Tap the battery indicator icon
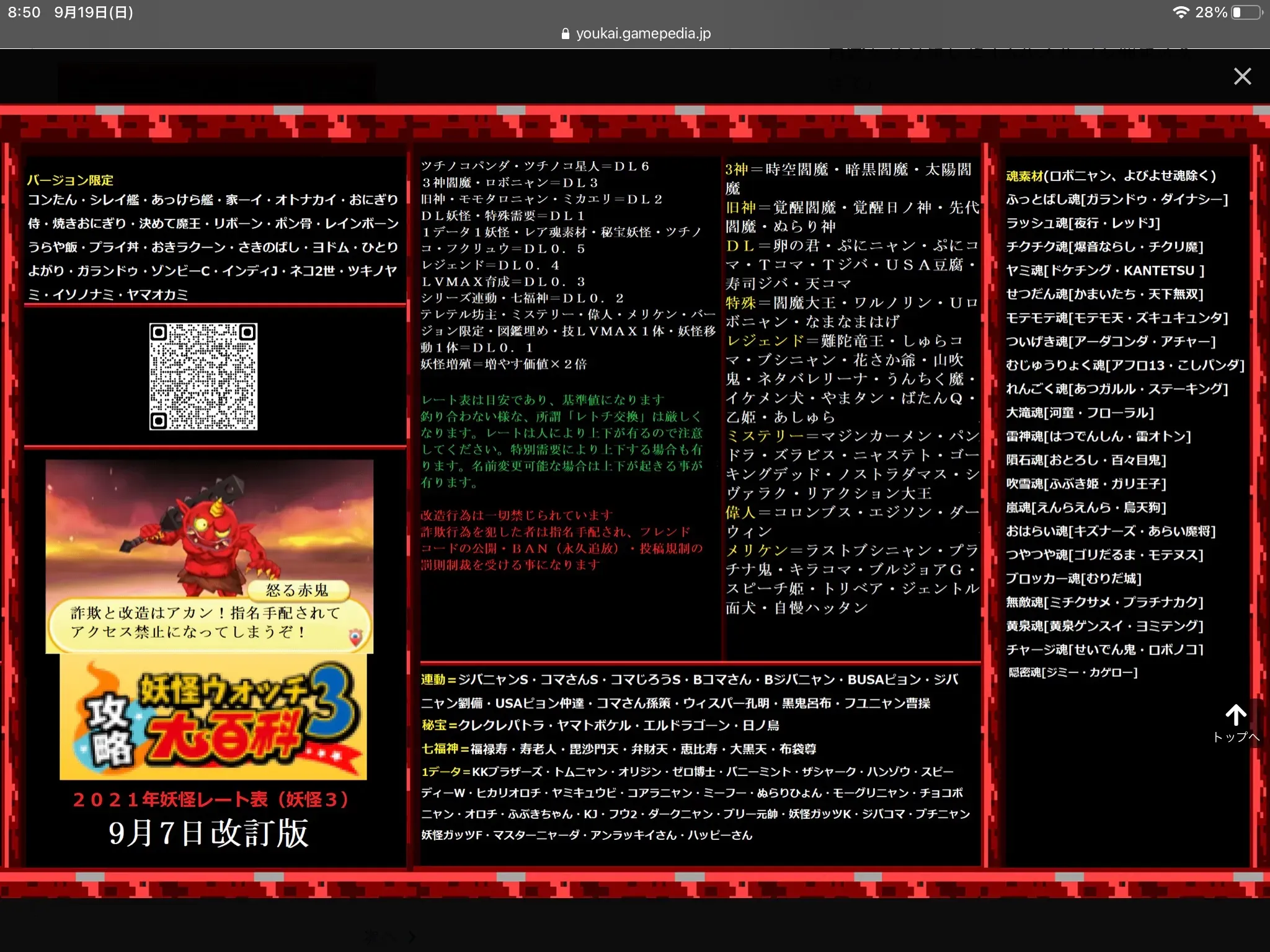The height and width of the screenshot is (952, 1270). coord(1247,12)
